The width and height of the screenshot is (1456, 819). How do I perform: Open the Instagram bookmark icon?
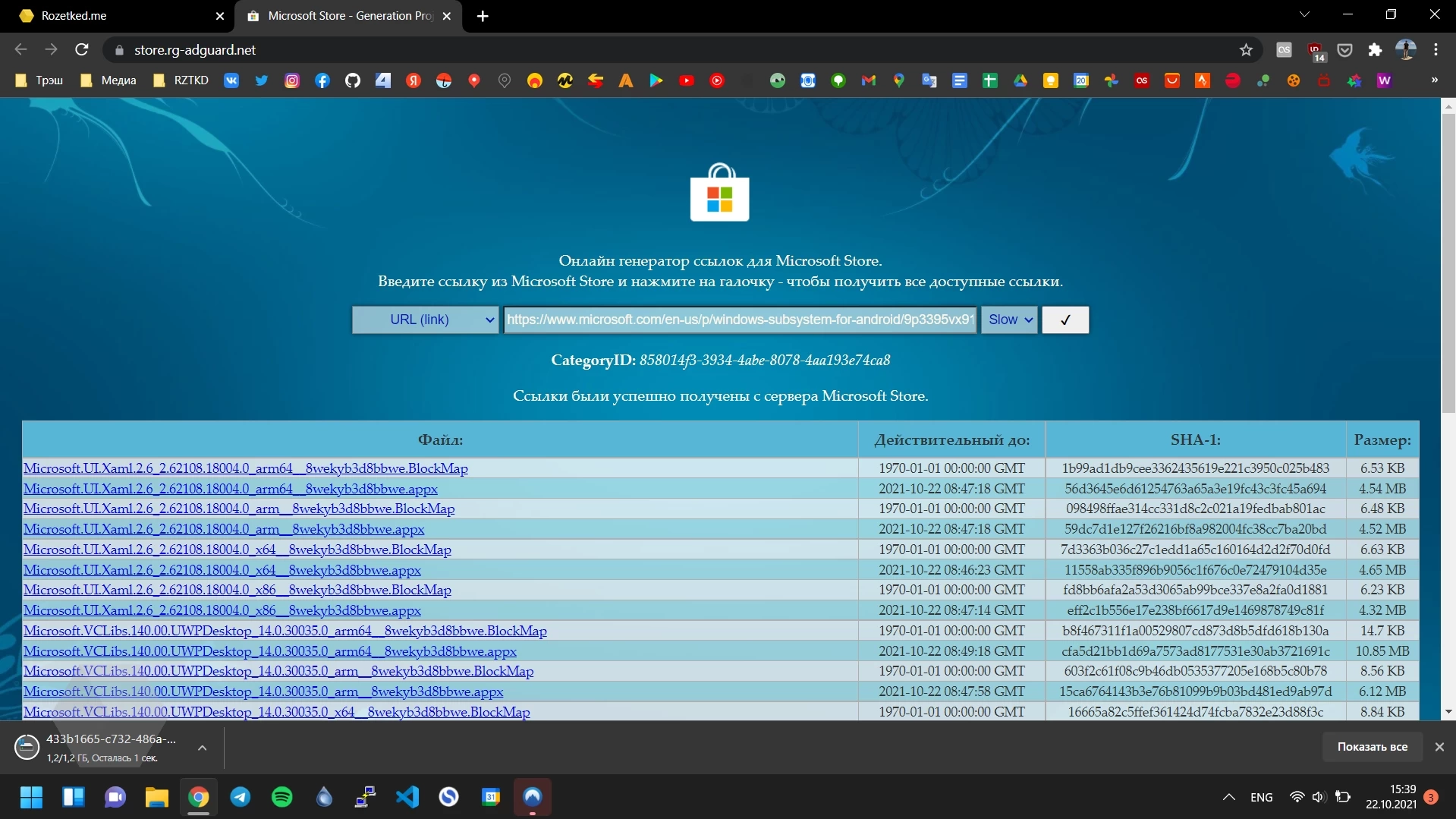[x=292, y=80]
